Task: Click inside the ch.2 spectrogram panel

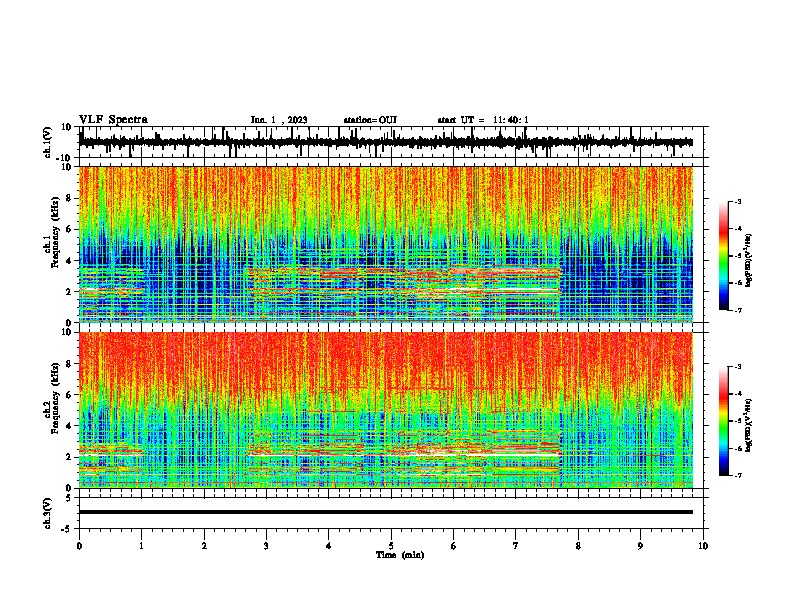Action: pyautogui.click(x=386, y=410)
